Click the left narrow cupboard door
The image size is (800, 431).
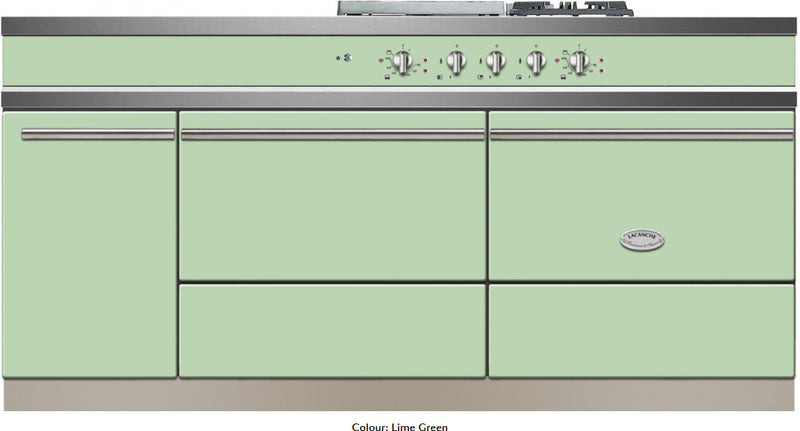click(90, 245)
